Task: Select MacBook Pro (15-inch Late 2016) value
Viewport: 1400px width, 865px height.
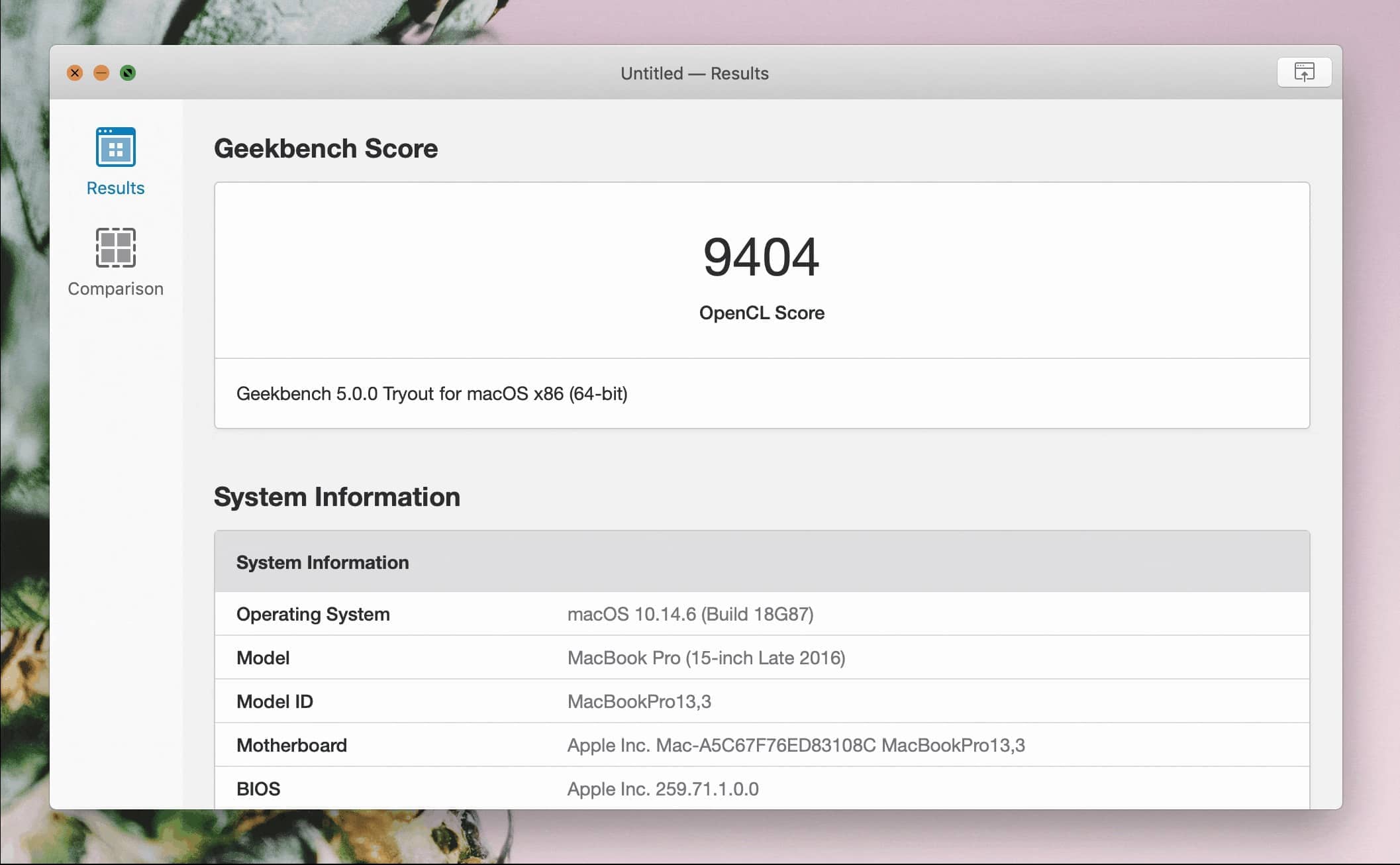Action: (707, 658)
